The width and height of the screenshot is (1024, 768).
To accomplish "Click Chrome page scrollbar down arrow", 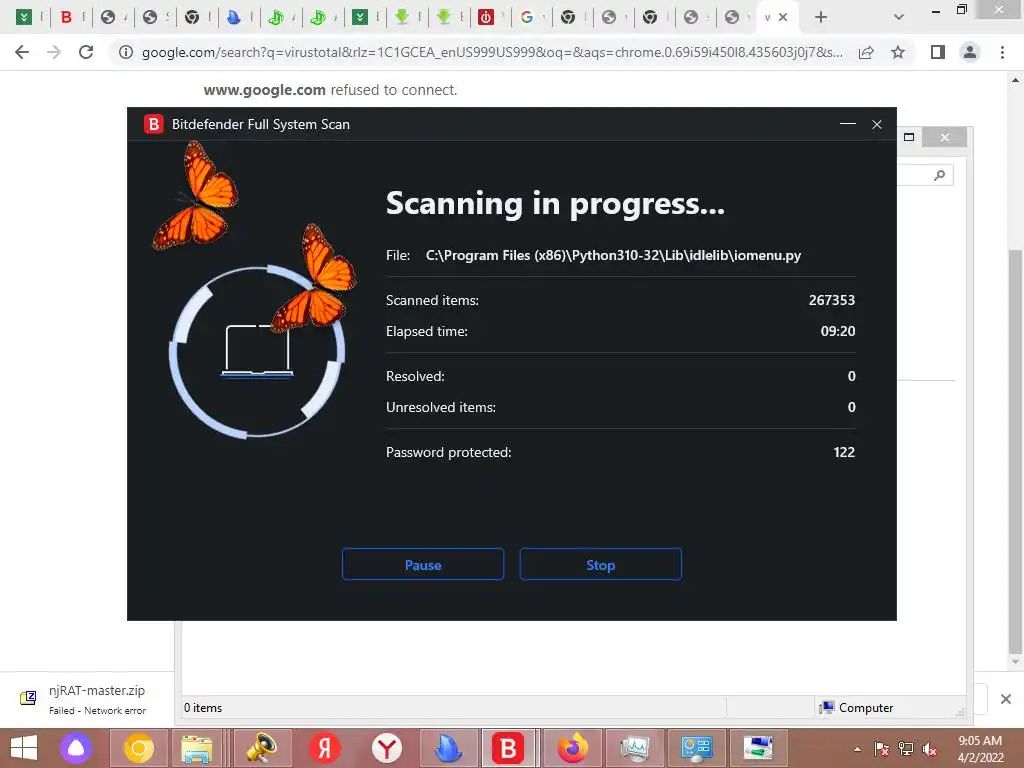I will tap(1015, 662).
